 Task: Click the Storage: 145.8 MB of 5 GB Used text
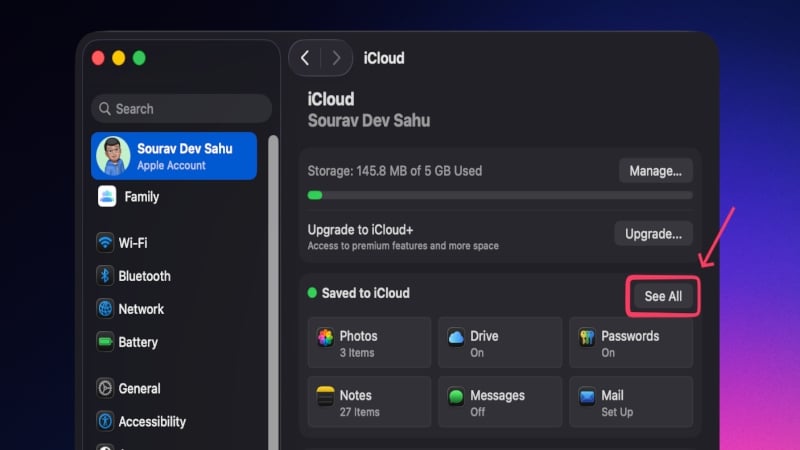point(394,171)
